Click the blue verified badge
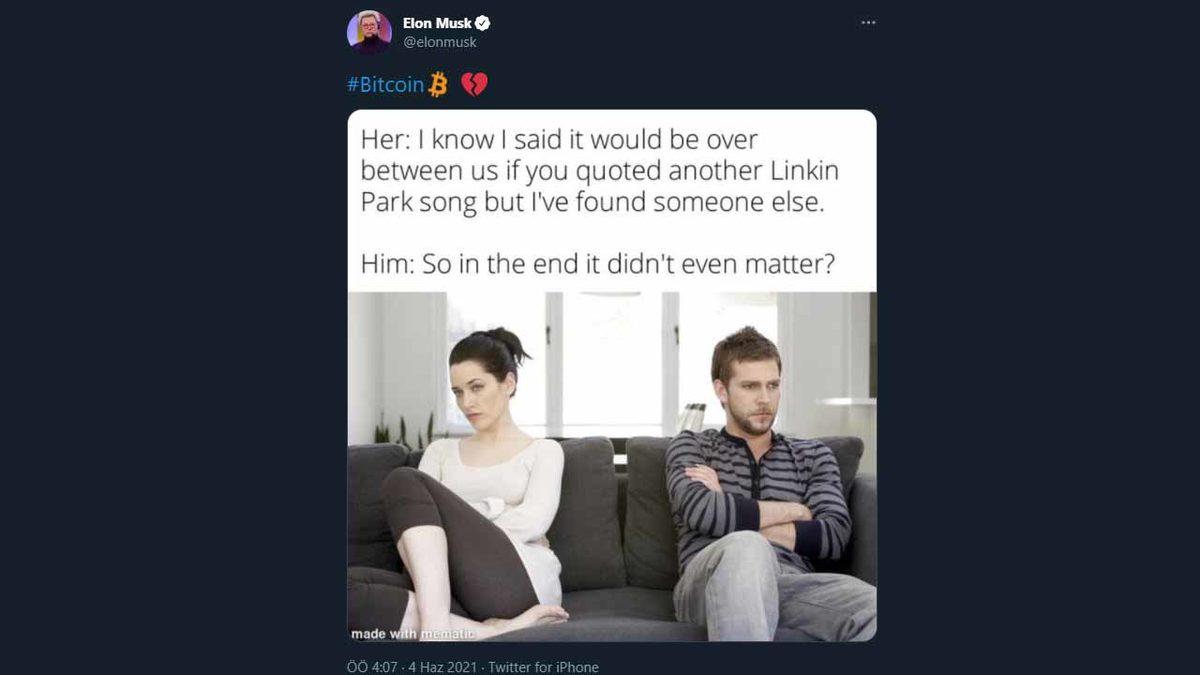 pyautogui.click(x=482, y=23)
